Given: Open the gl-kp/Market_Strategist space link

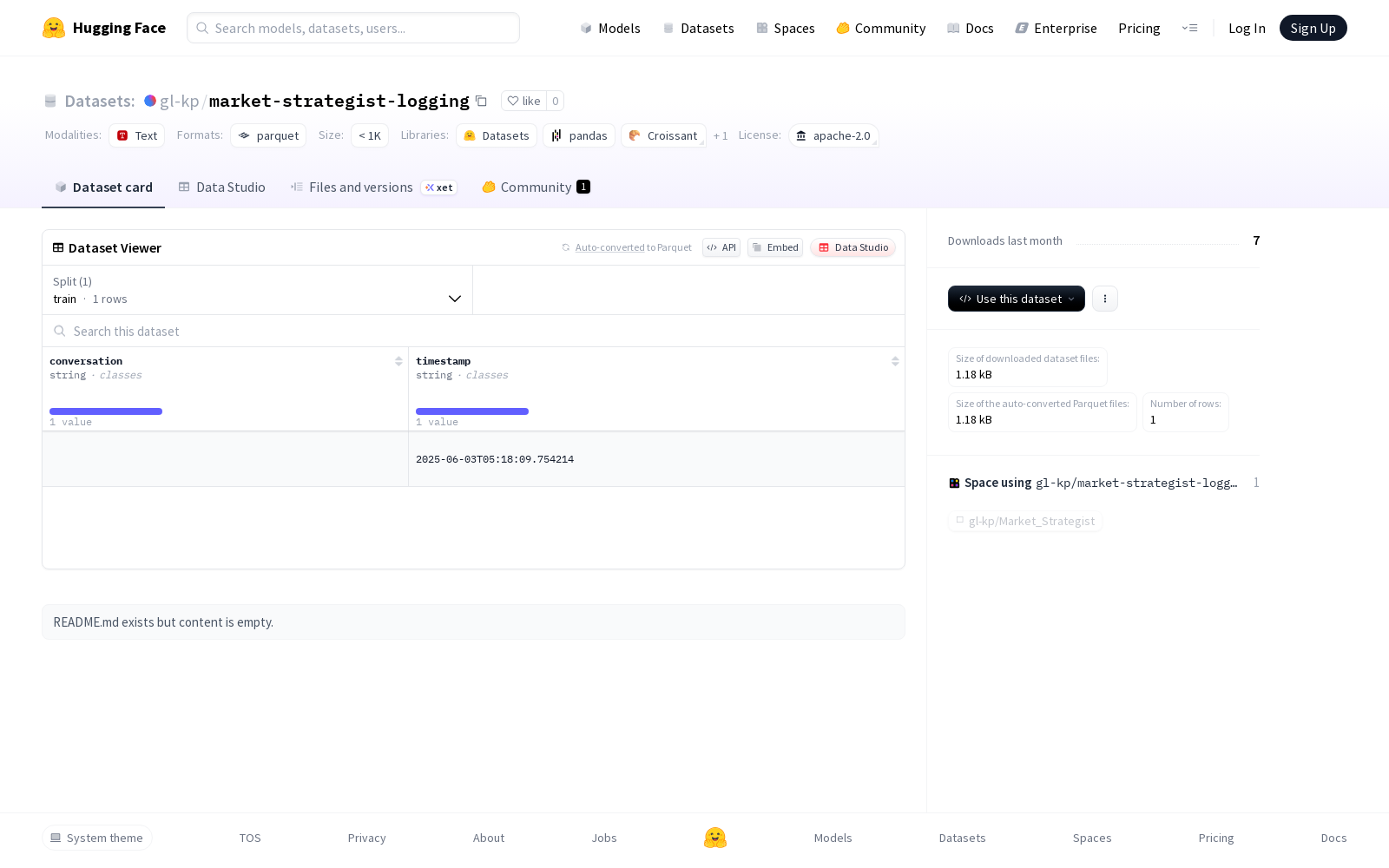Looking at the screenshot, I should (x=1025, y=521).
